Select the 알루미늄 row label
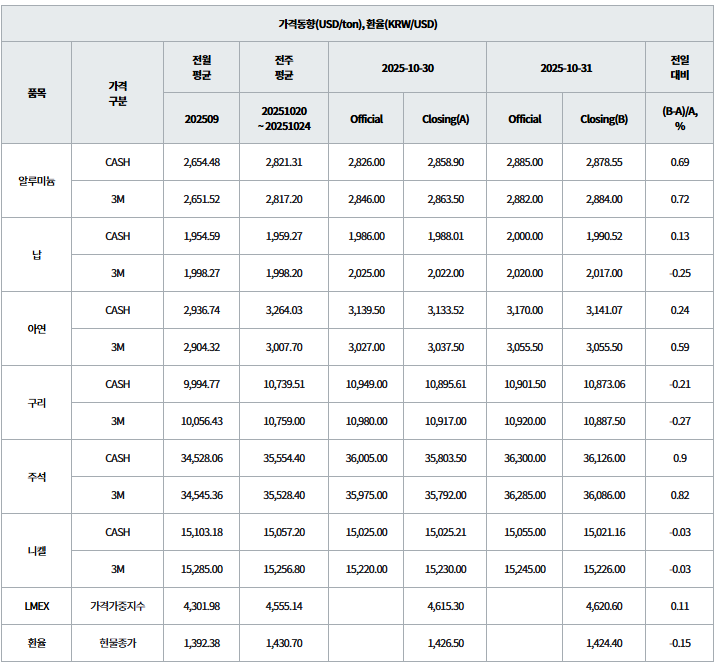 tap(37, 181)
